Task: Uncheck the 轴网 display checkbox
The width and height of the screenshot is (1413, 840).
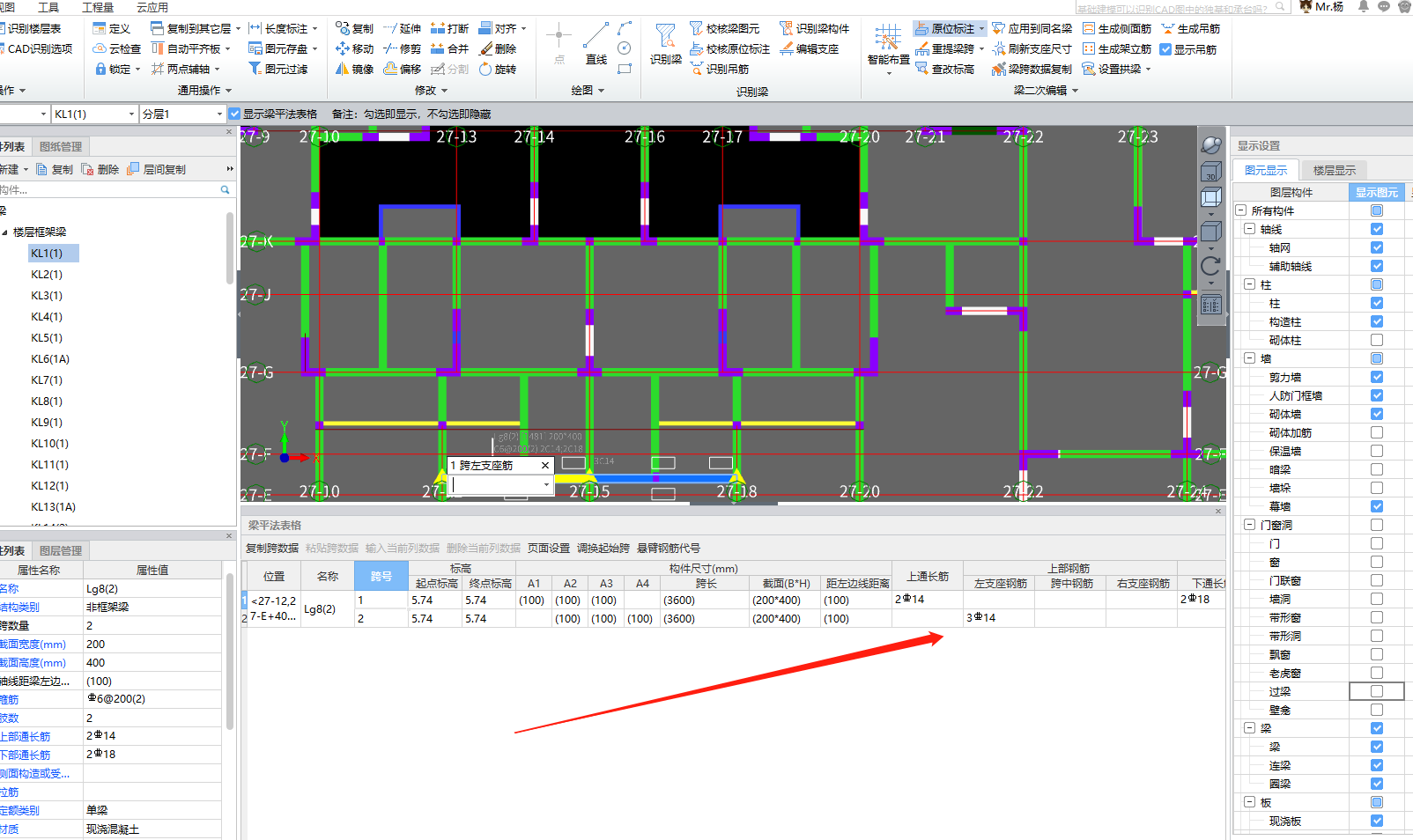Action: click(1377, 247)
